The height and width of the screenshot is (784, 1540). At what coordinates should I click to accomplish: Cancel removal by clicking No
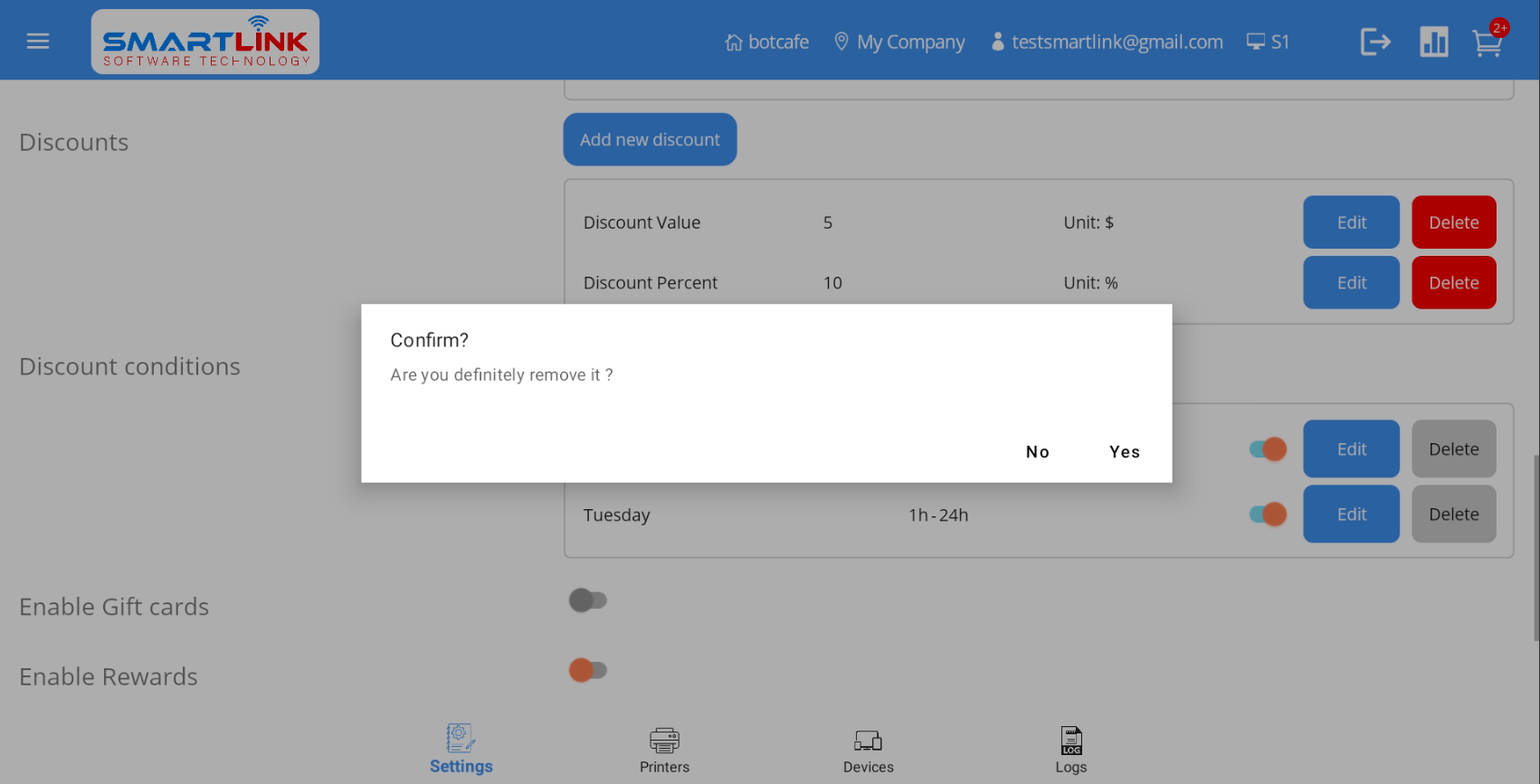[x=1037, y=452]
